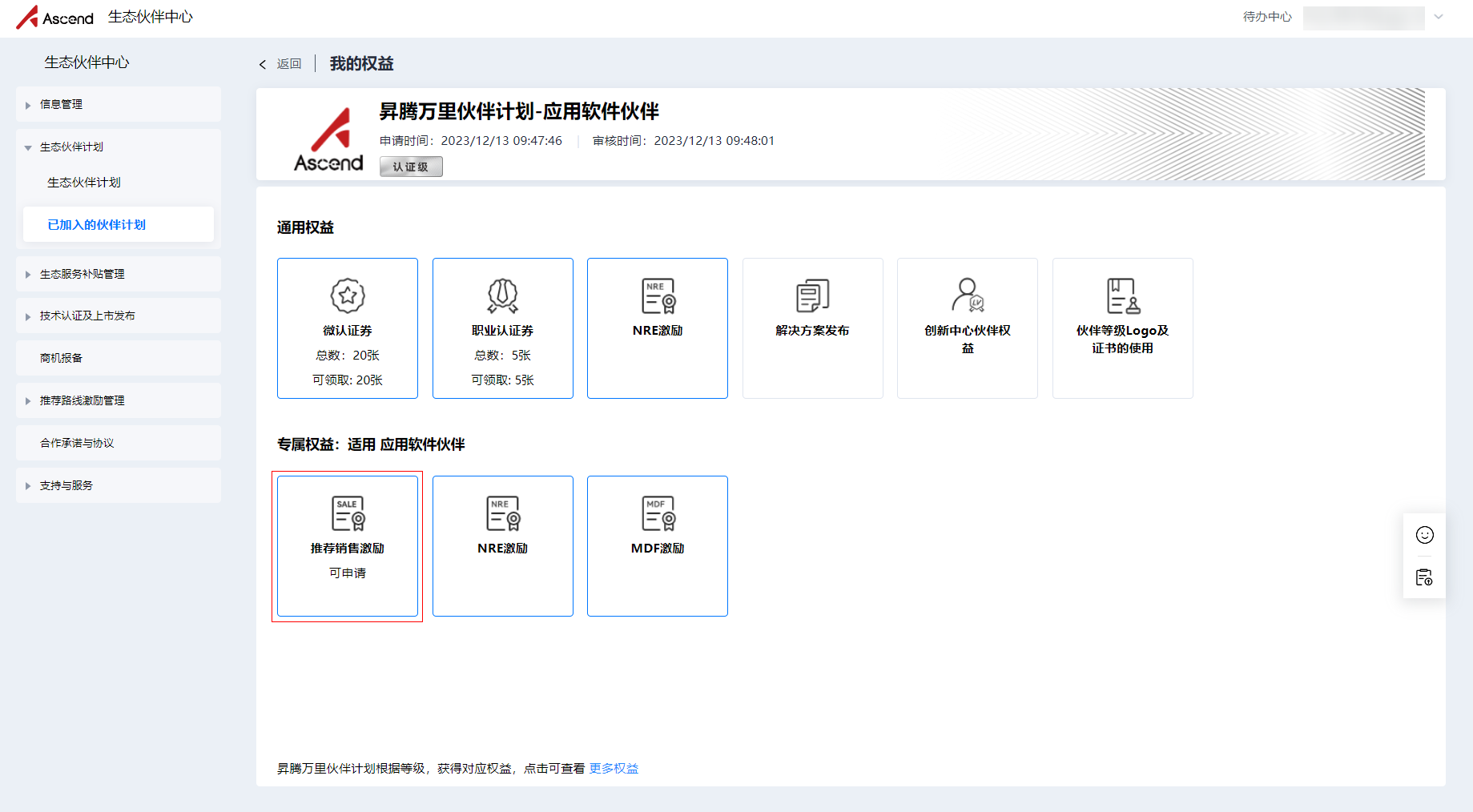The image size is (1473, 812).
Task: Click the 生态伙伴中心 sidebar heading
Action: click(x=87, y=62)
